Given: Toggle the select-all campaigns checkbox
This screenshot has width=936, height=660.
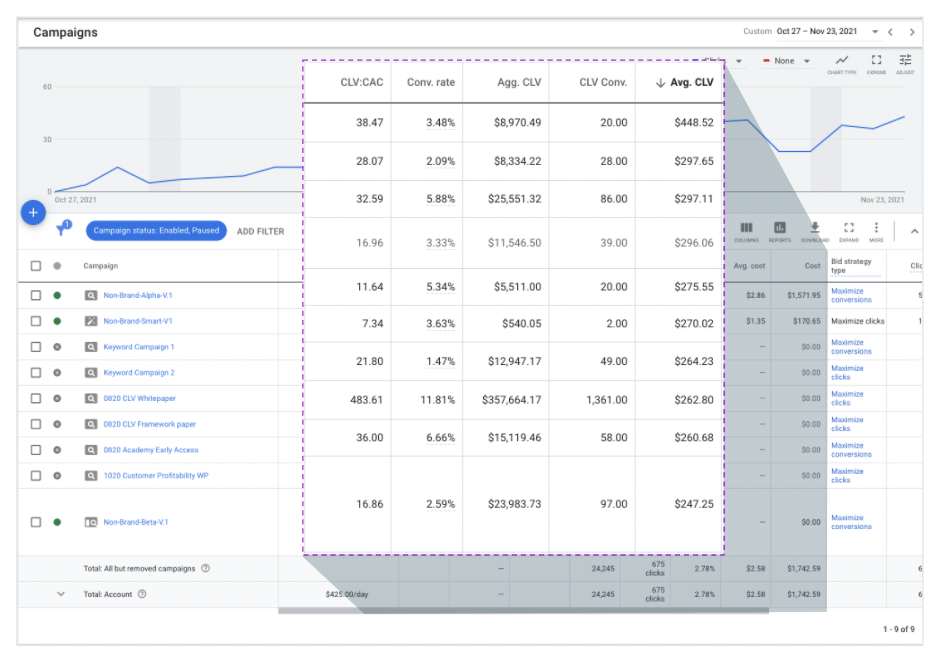Looking at the screenshot, I should pyautogui.click(x=36, y=266).
